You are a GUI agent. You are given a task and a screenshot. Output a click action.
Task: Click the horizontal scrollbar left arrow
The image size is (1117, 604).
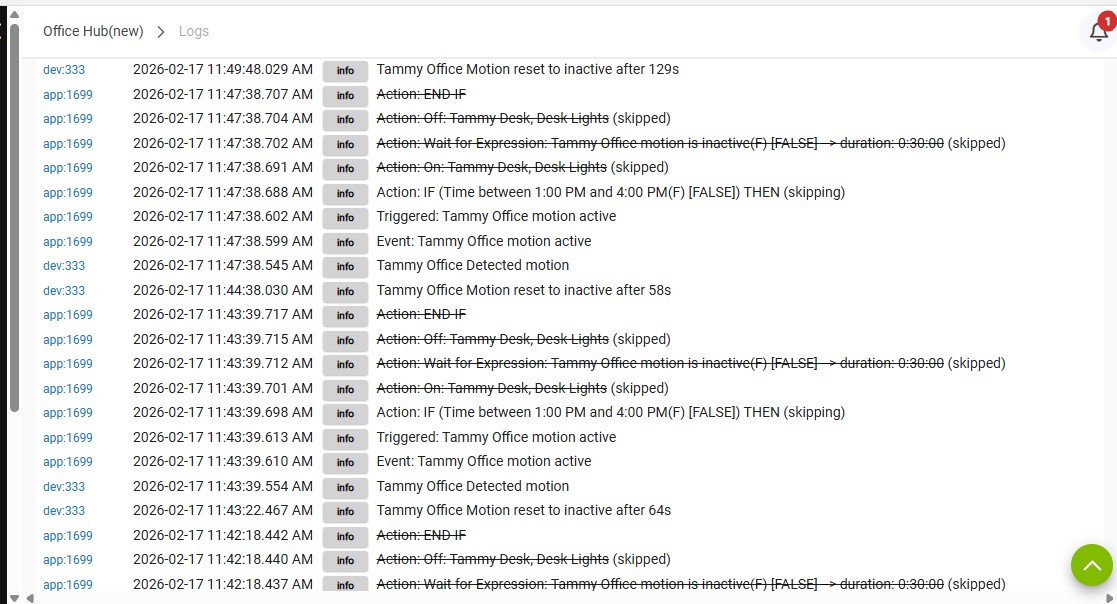(29, 598)
